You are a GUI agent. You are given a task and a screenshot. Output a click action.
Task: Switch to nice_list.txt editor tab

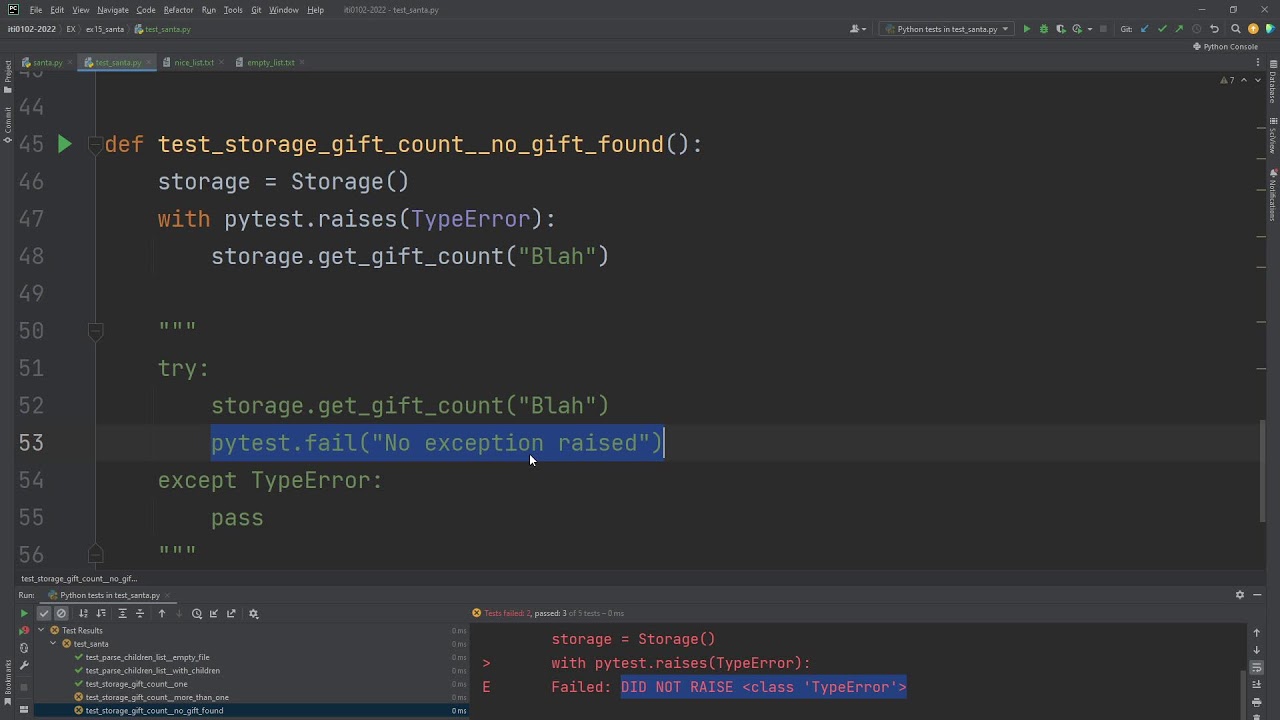tap(193, 62)
